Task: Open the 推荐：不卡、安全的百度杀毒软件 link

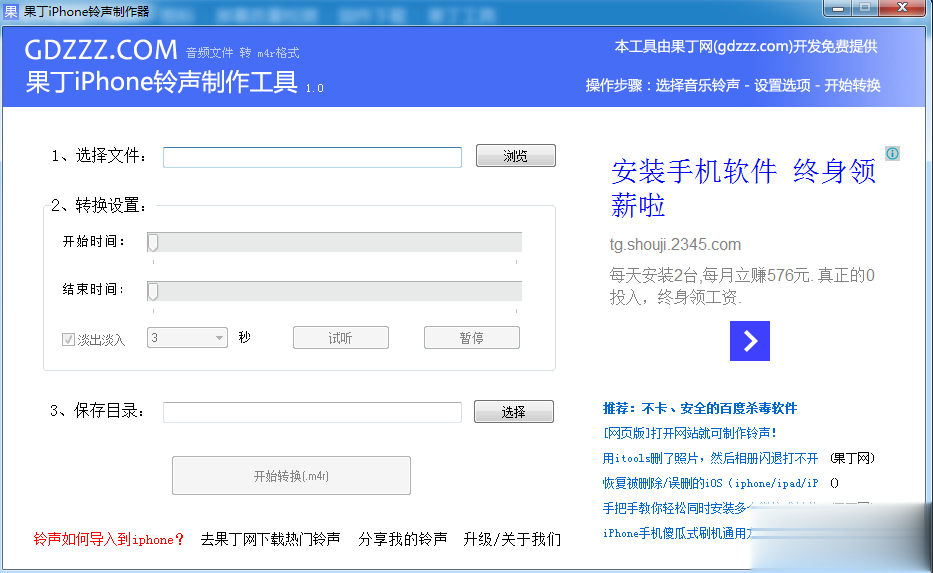Action: [x=700, y=408]
